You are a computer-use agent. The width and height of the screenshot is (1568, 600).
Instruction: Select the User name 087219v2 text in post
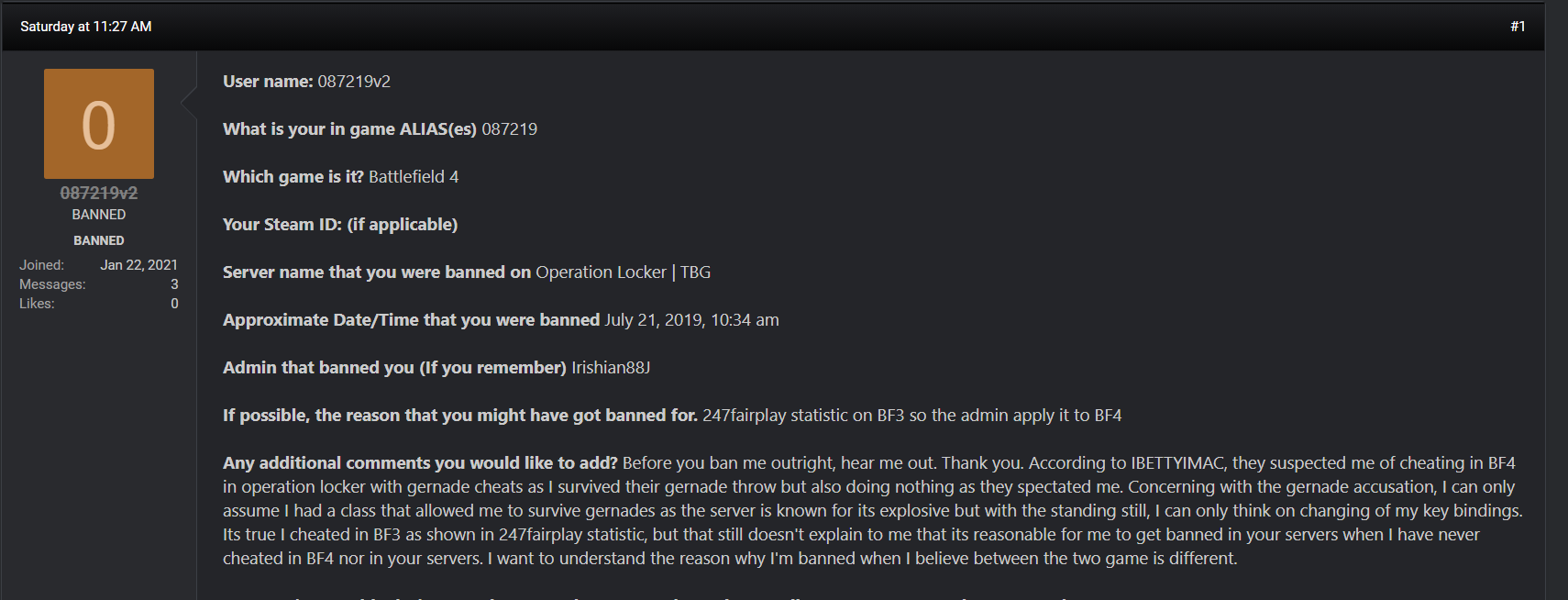[354, 82]
